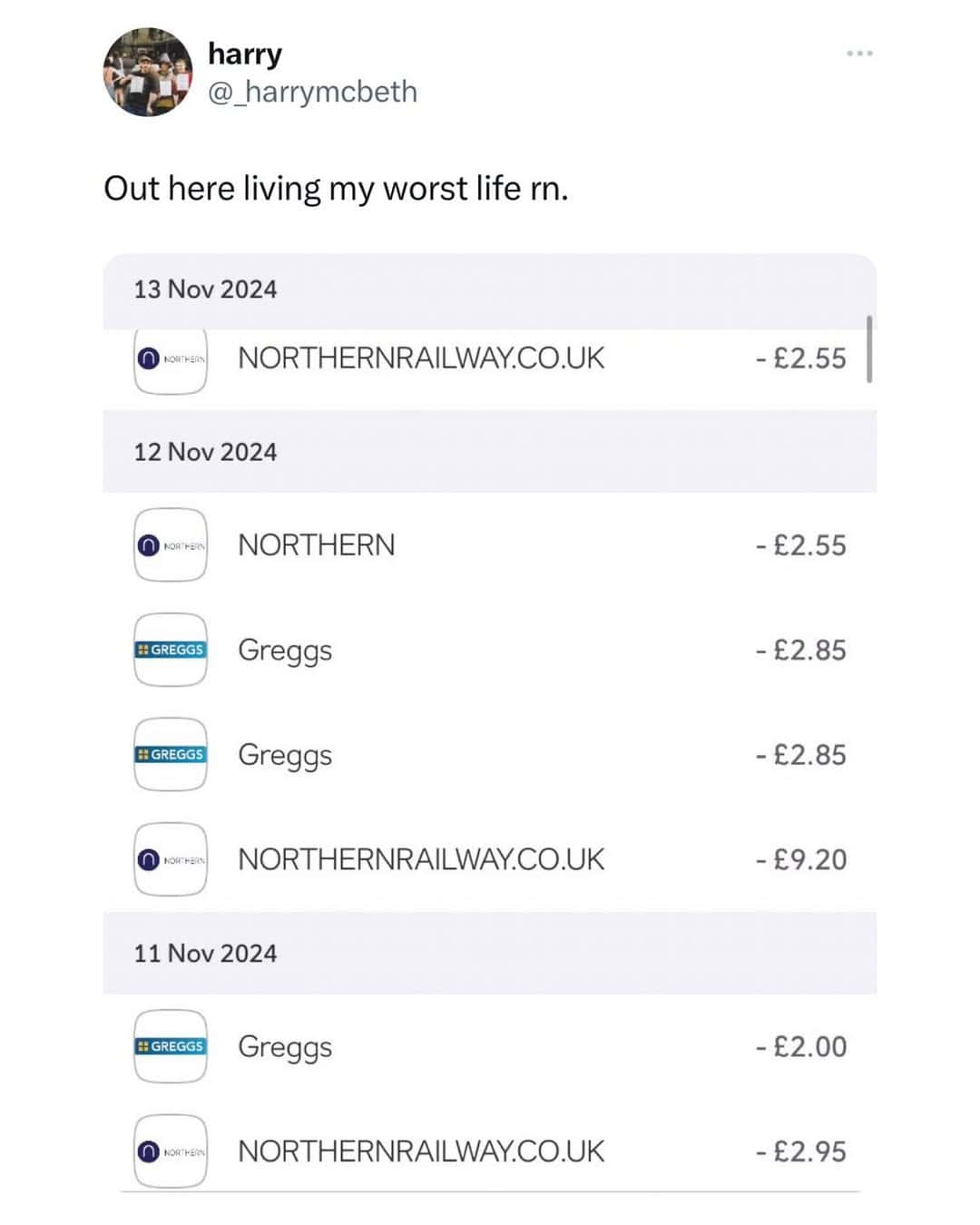Click the tweet text "Out here living my worst life rn."

336,189
